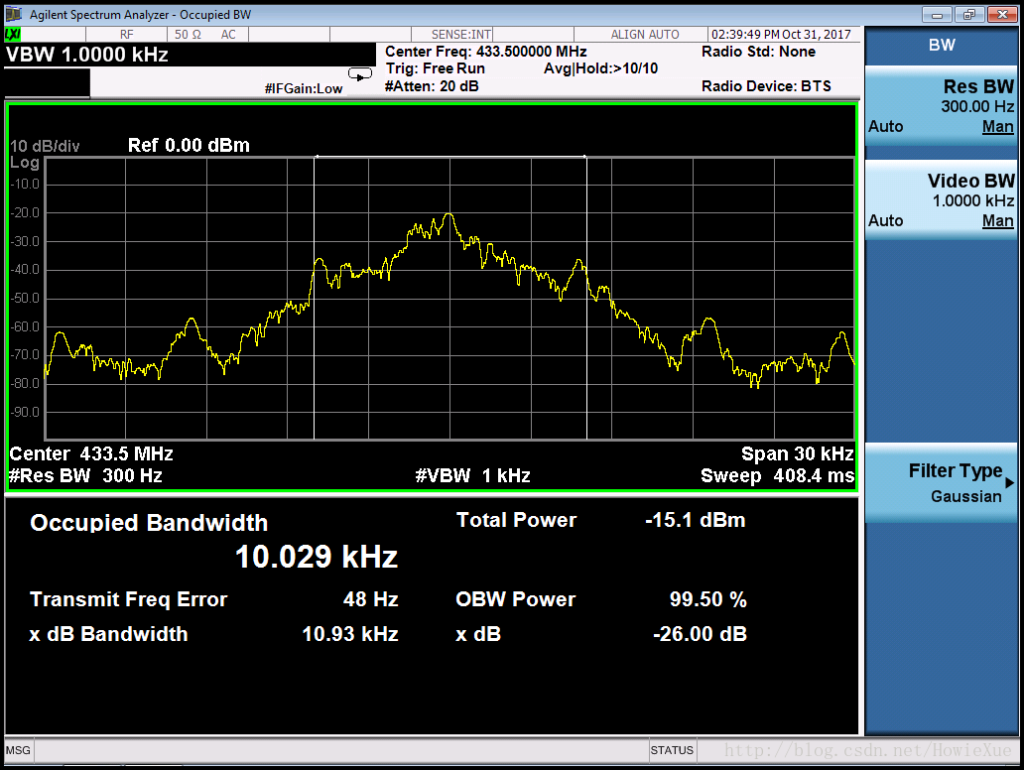Screen dimensions: 1024x770
Task: Click the Center Freq 433.500000 MHz readout
Action: [485, 52]
